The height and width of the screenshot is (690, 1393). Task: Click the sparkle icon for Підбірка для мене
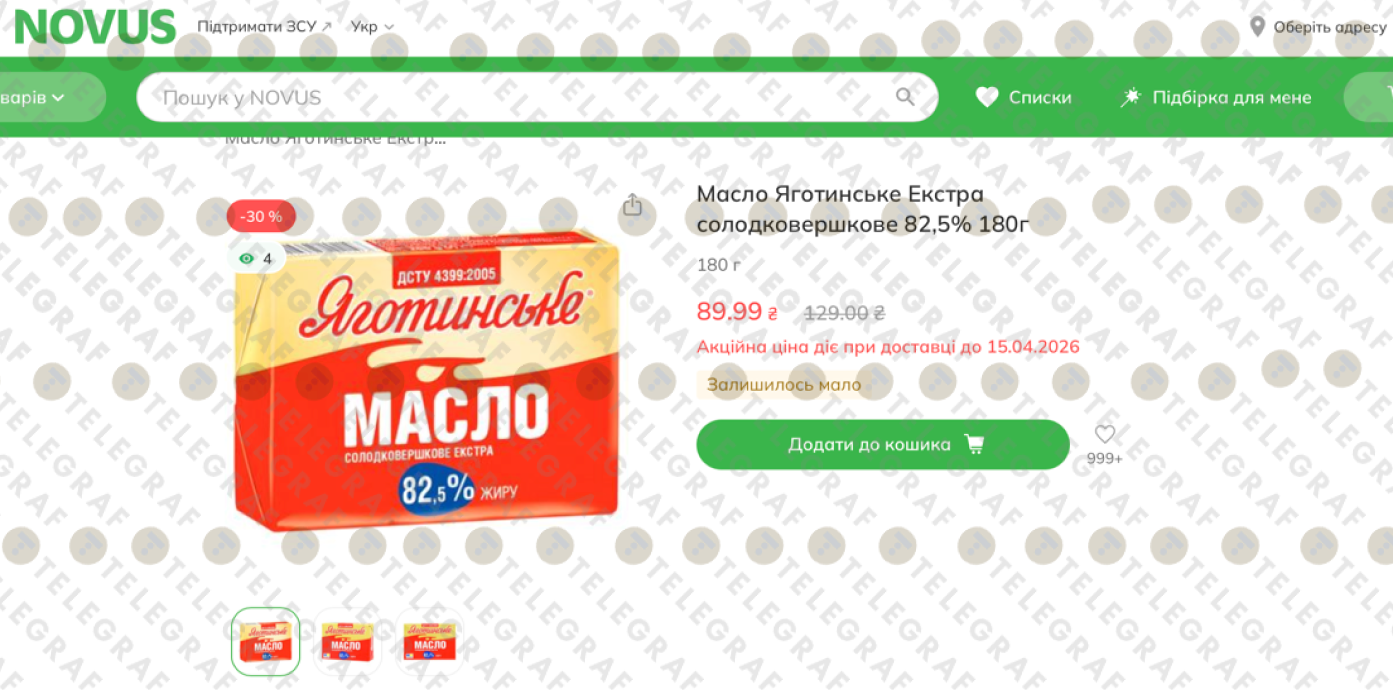1130,97
